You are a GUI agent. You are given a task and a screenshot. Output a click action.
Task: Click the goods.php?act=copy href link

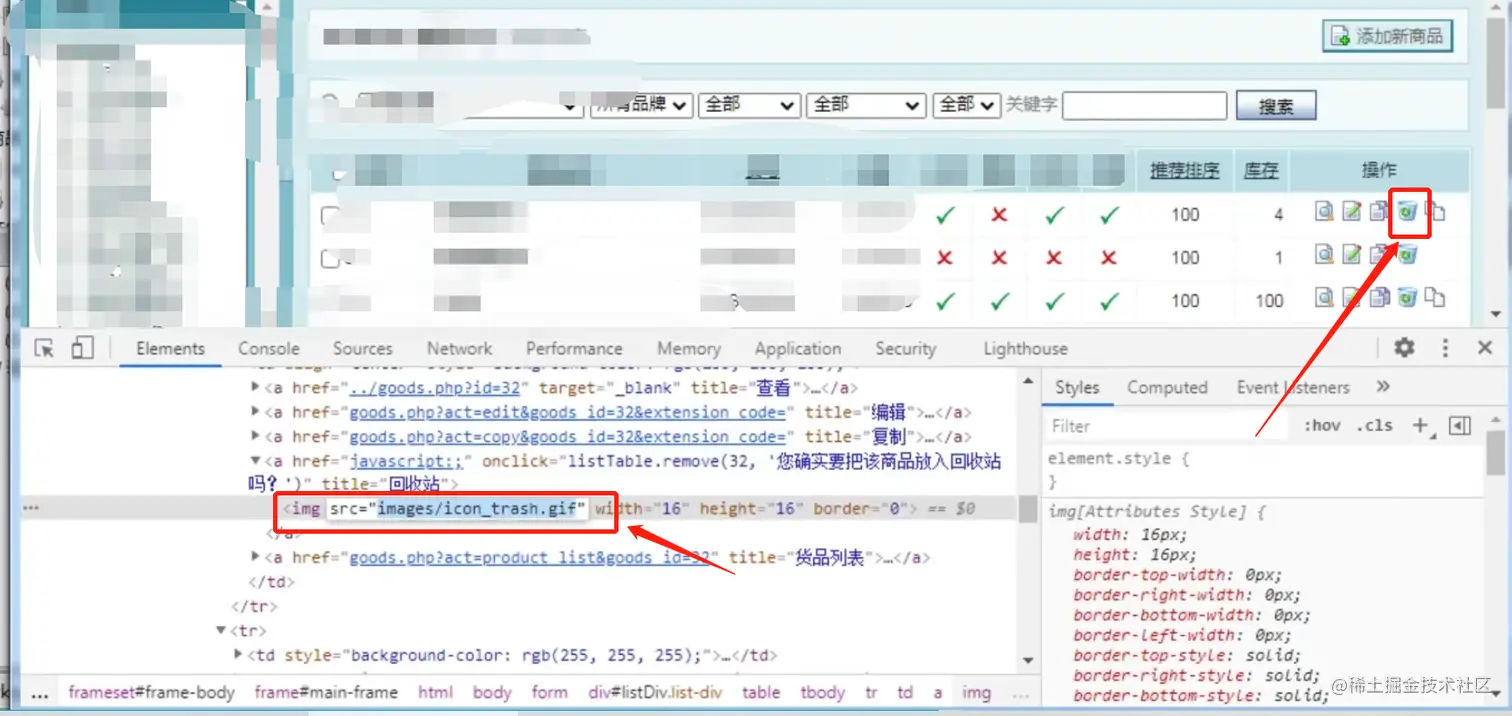click(x=570, y=436)
